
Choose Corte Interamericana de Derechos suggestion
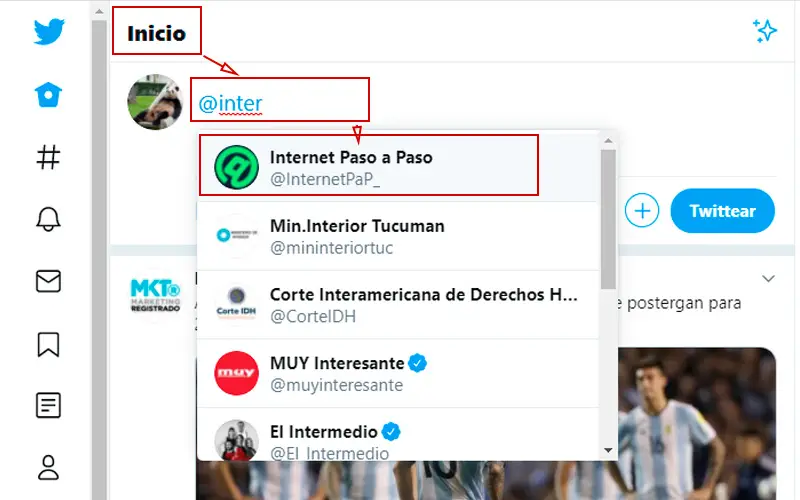(x=397, y=305)
